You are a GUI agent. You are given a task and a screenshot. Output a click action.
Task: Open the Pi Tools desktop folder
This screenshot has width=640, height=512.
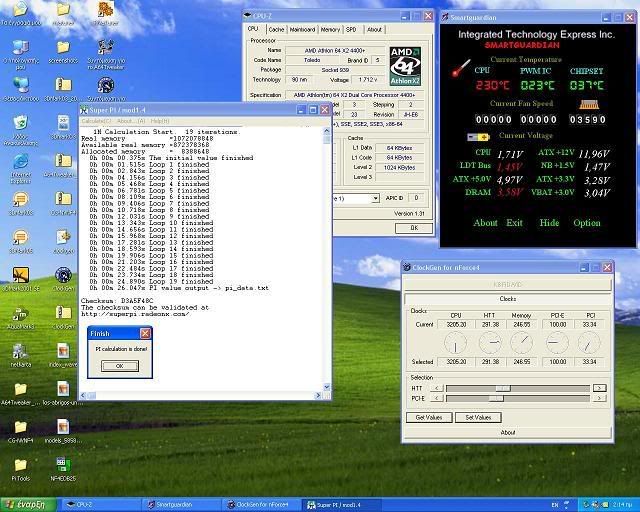(20, 465)
